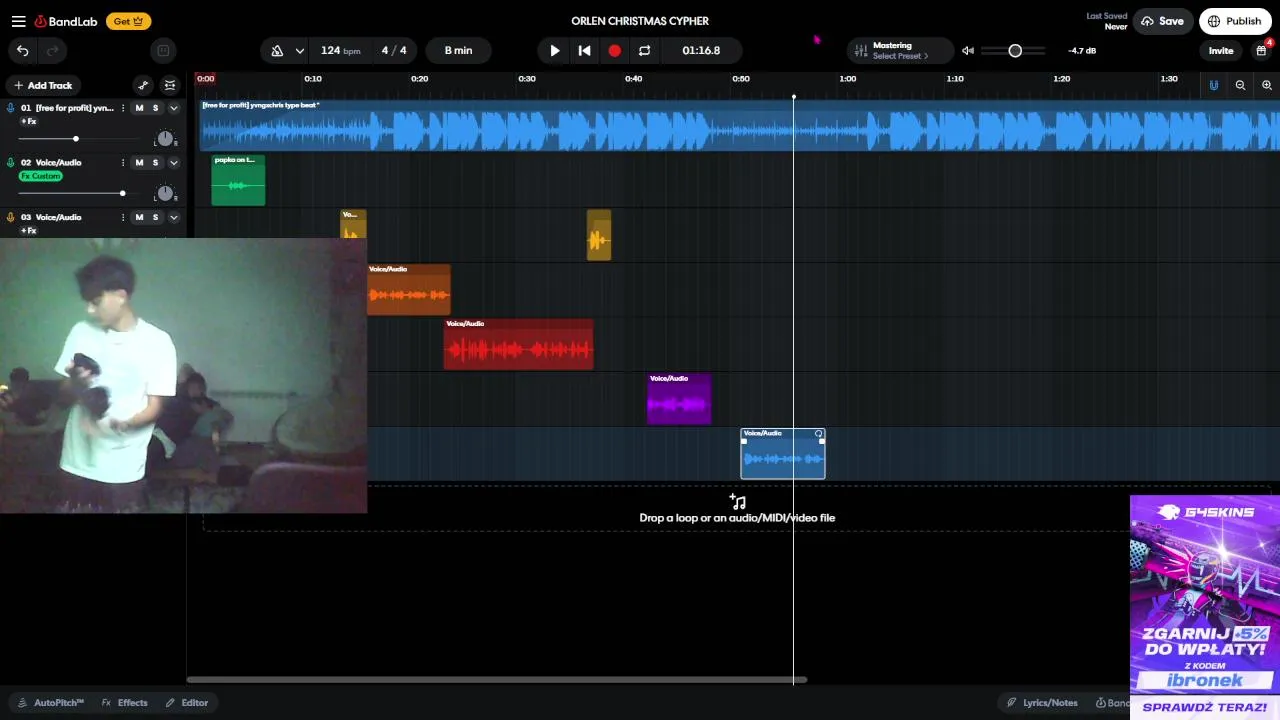Publish the project
Viewport: 1280px width, 720px height.
point(1235,21)
